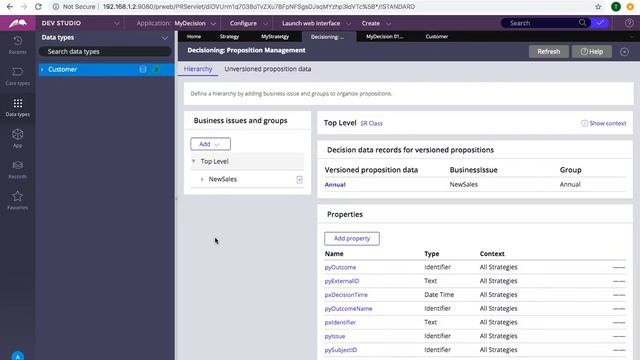Click the Type column header
The width and height of the screenshot is (640, 360).
click(x=431, y=253)
